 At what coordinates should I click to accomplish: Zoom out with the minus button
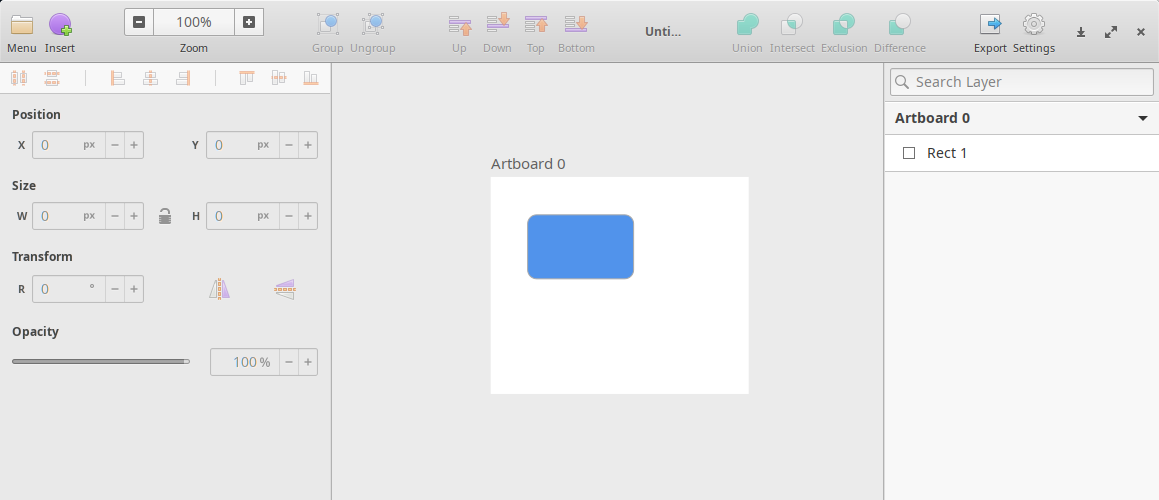tap(139, 22)
